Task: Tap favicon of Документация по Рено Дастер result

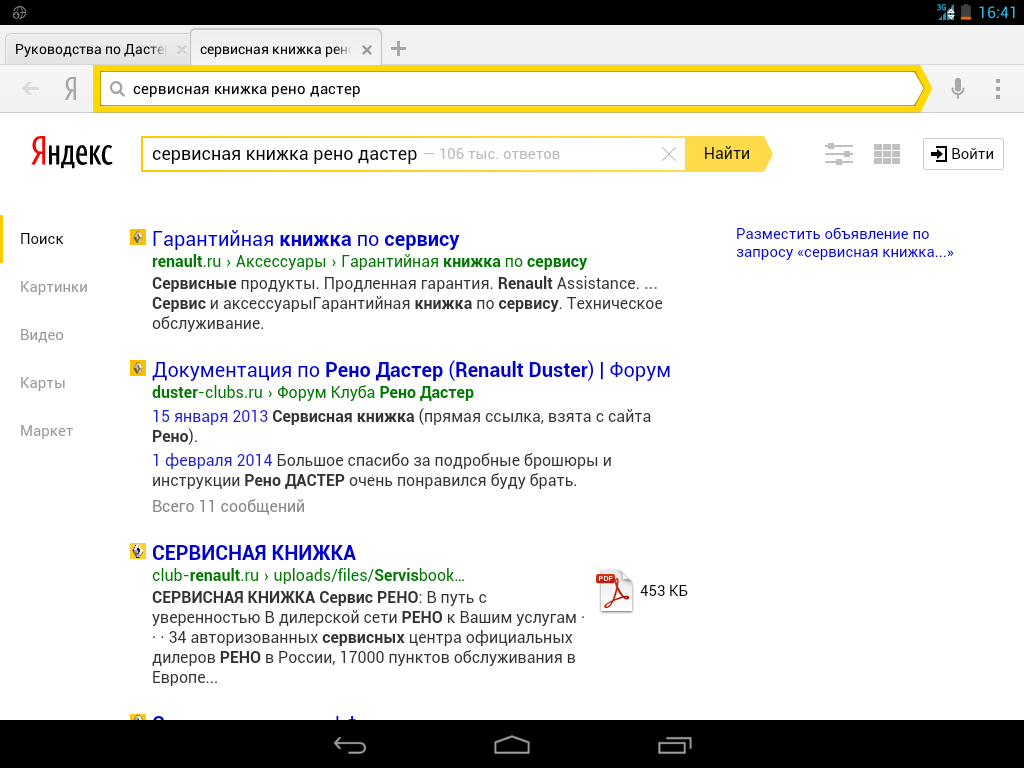Action: click(137, 368)
